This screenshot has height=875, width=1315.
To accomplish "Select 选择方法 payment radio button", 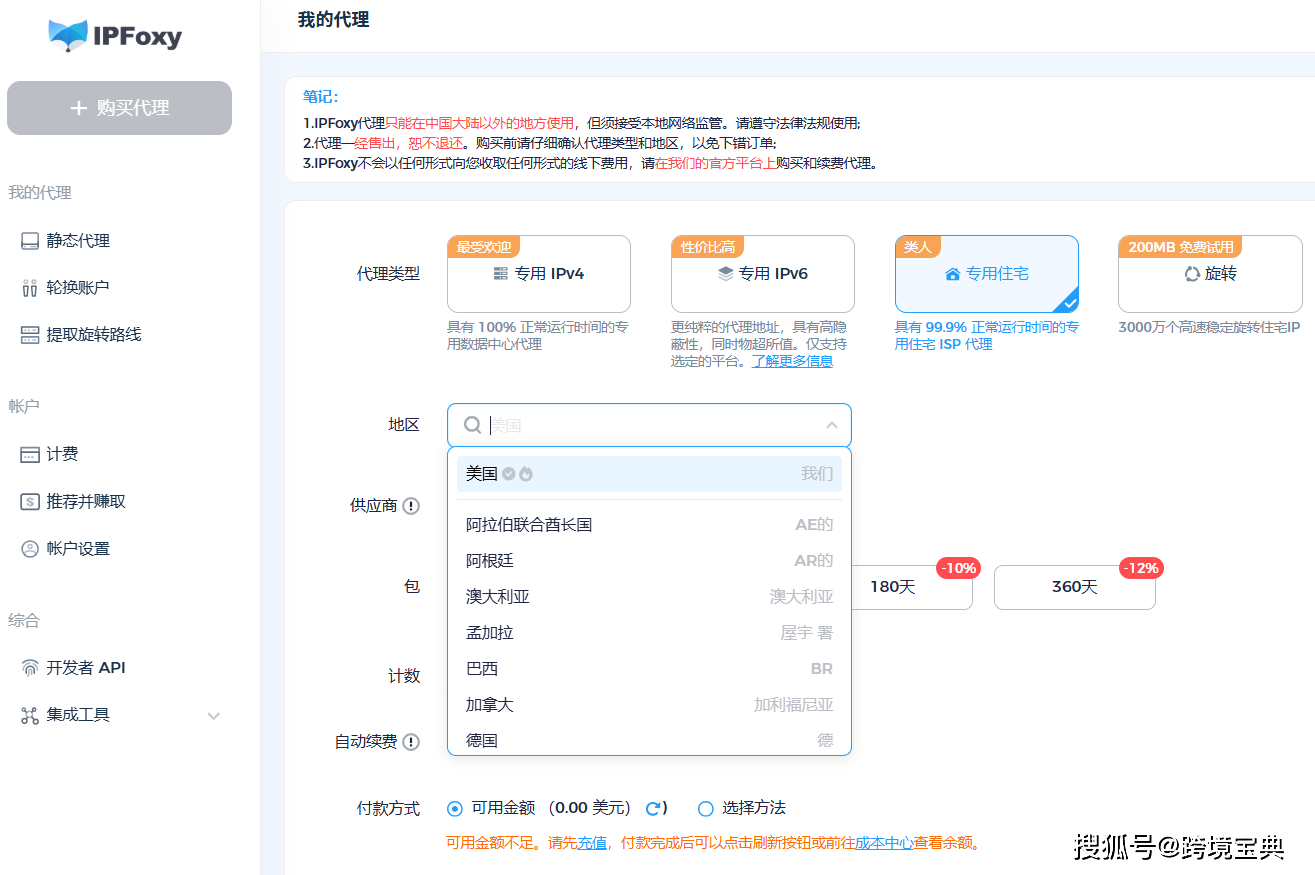I will [x=706, y=809].
